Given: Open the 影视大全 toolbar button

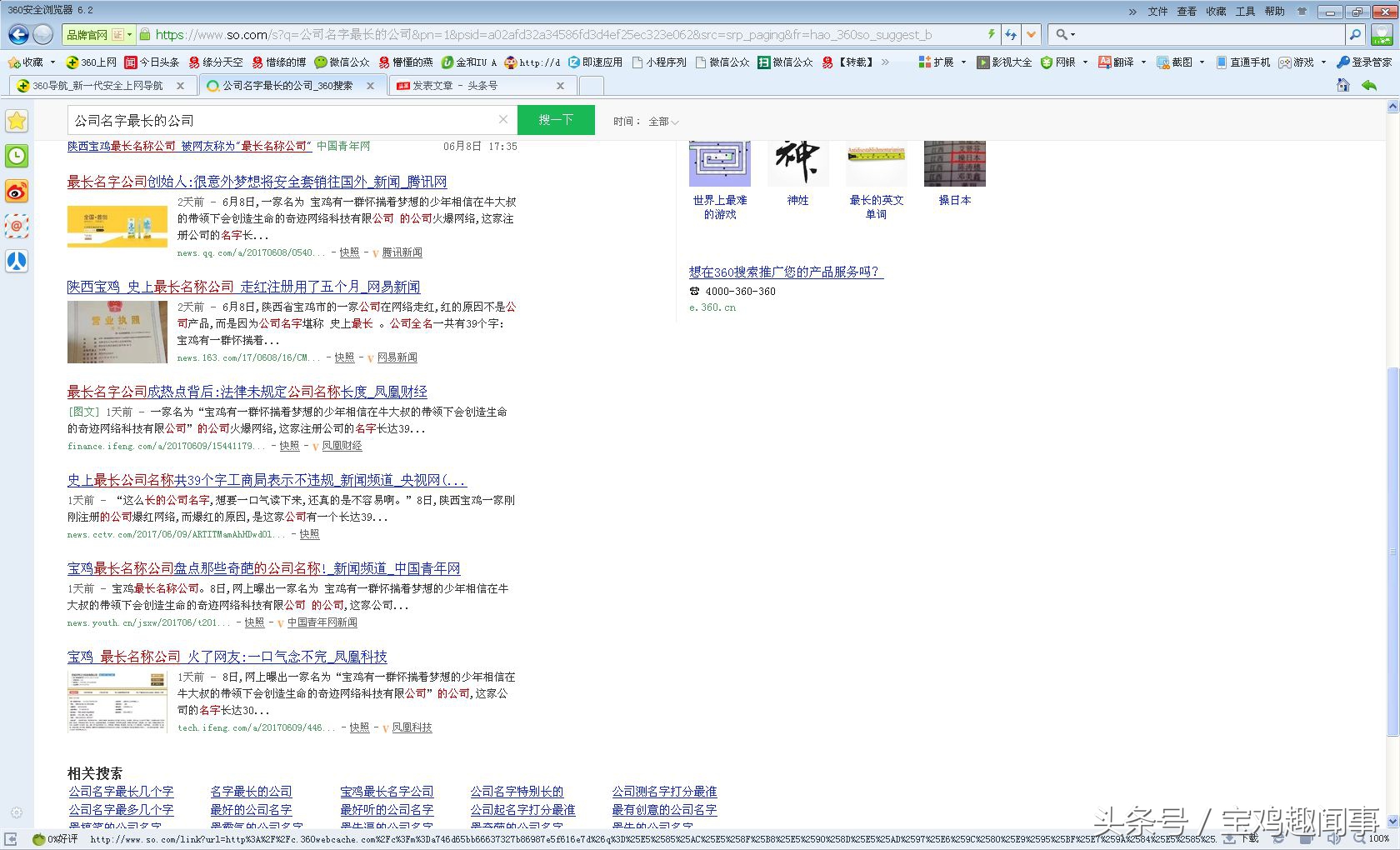Looking at the screenshot, I should click(1005, 62).
